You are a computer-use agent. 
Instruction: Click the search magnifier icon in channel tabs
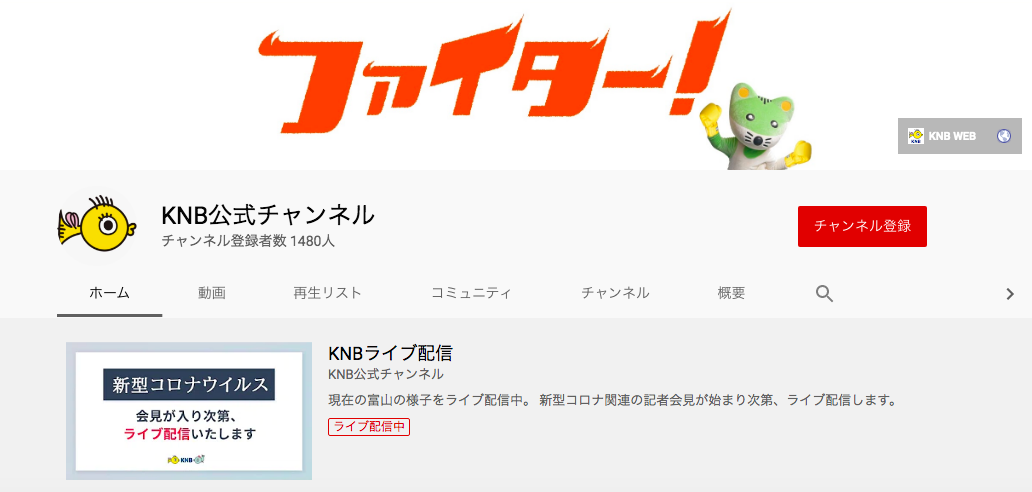825,293
